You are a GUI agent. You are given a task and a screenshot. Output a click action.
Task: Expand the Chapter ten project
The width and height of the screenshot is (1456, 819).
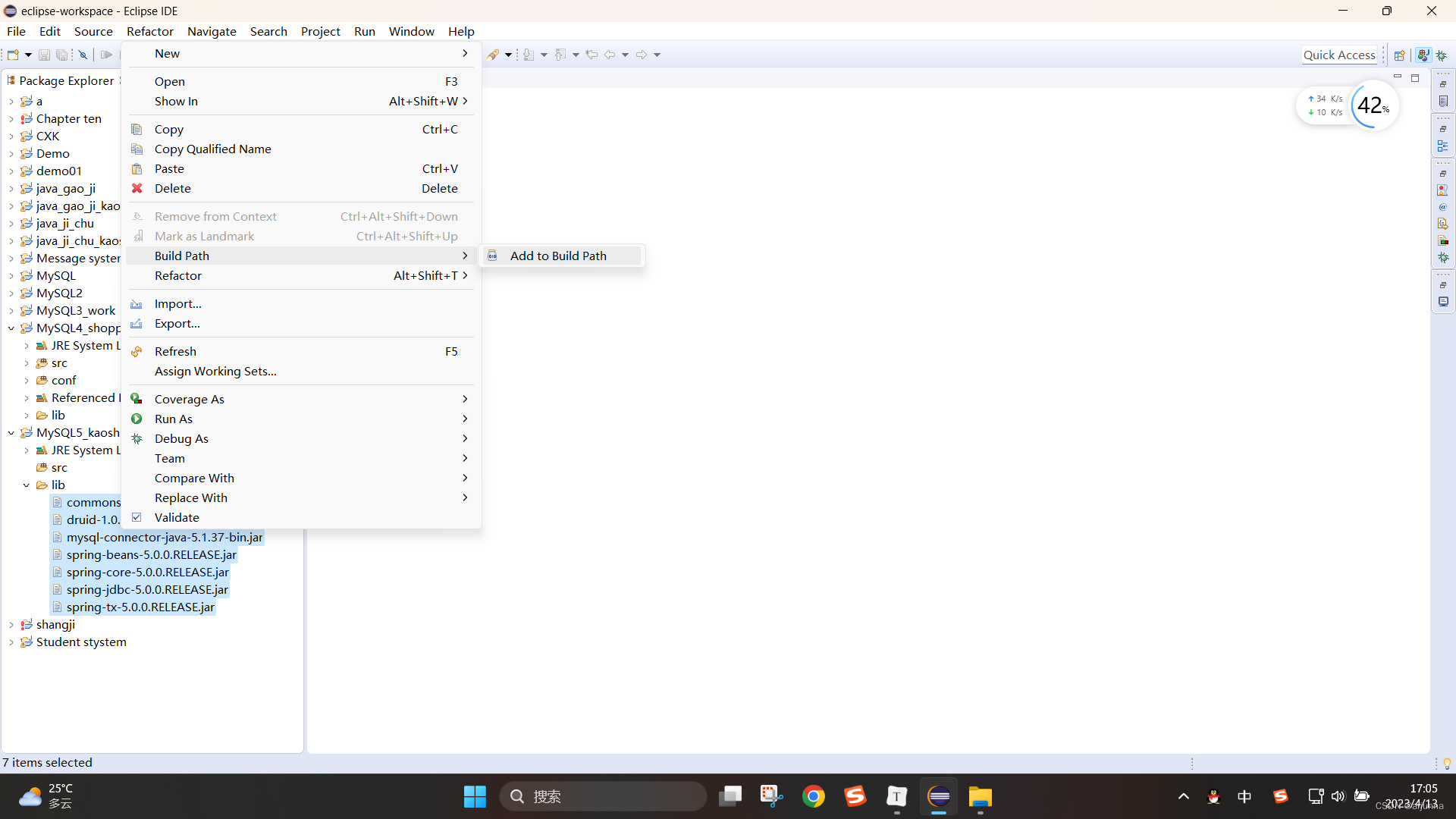click(x=11, y=119)
